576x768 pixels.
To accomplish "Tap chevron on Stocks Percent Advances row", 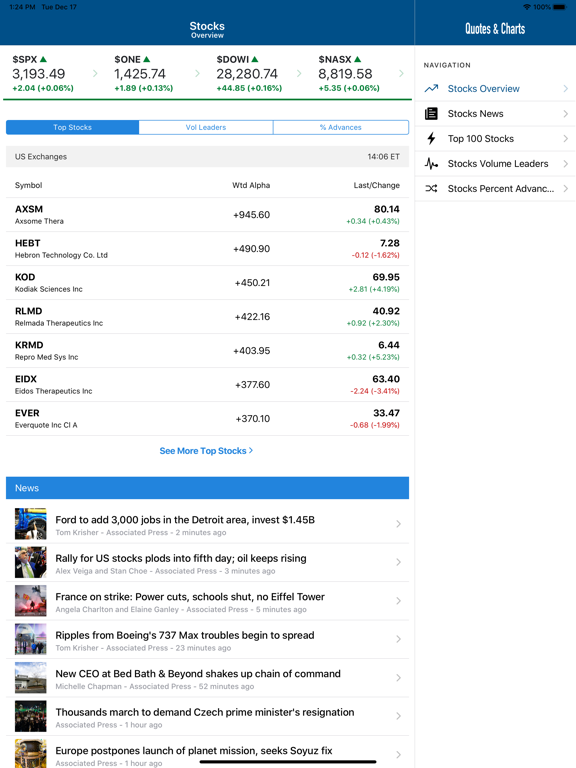I will click(x=566, y=189).
